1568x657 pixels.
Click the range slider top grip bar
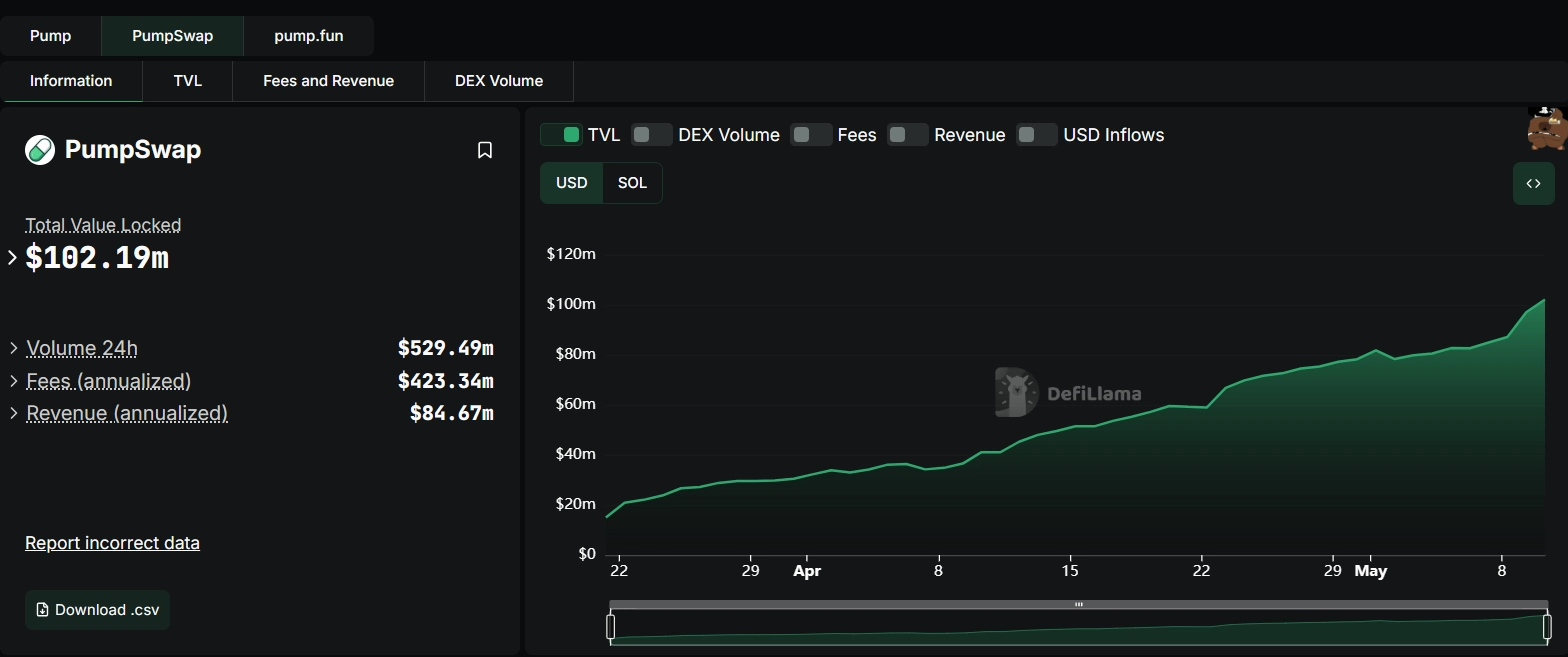(1078, 605)
